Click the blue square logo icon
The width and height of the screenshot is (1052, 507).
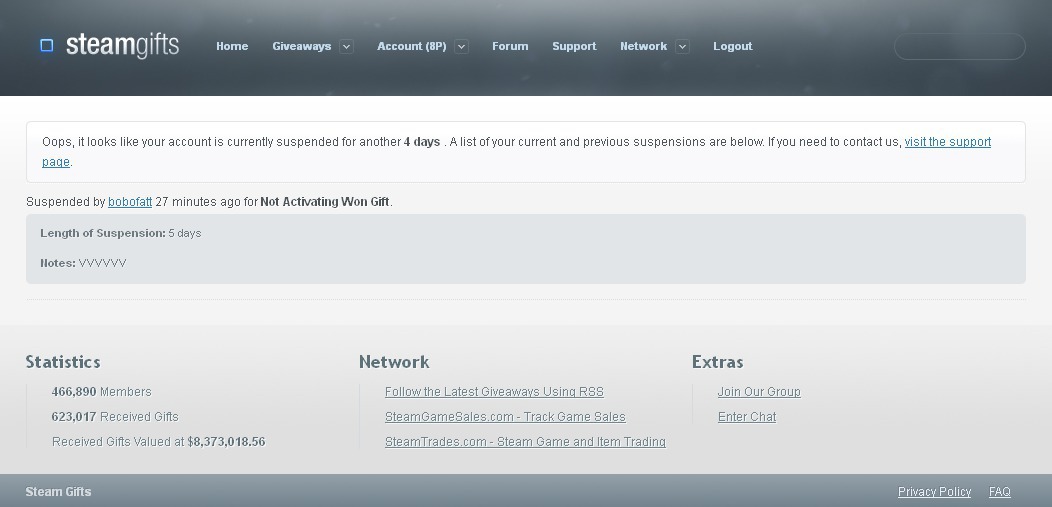(46, 46)
